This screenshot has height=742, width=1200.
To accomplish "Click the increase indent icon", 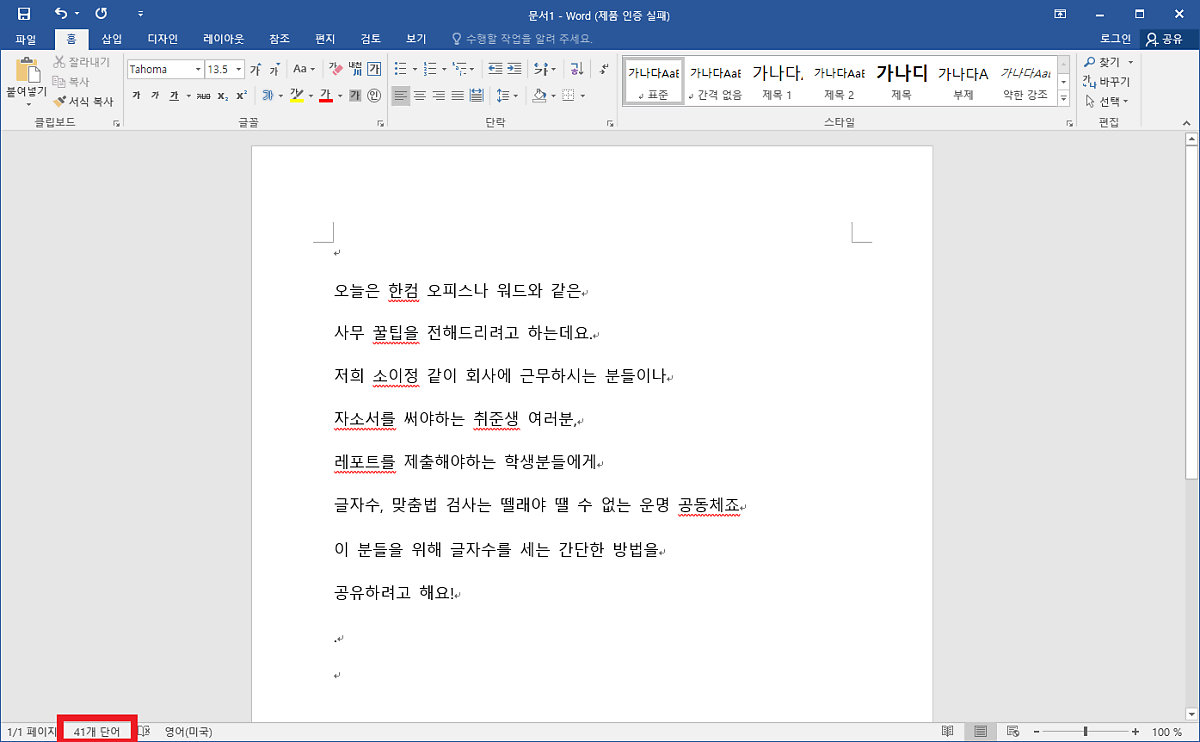I will pyautogui.click(x=514, y=69).
